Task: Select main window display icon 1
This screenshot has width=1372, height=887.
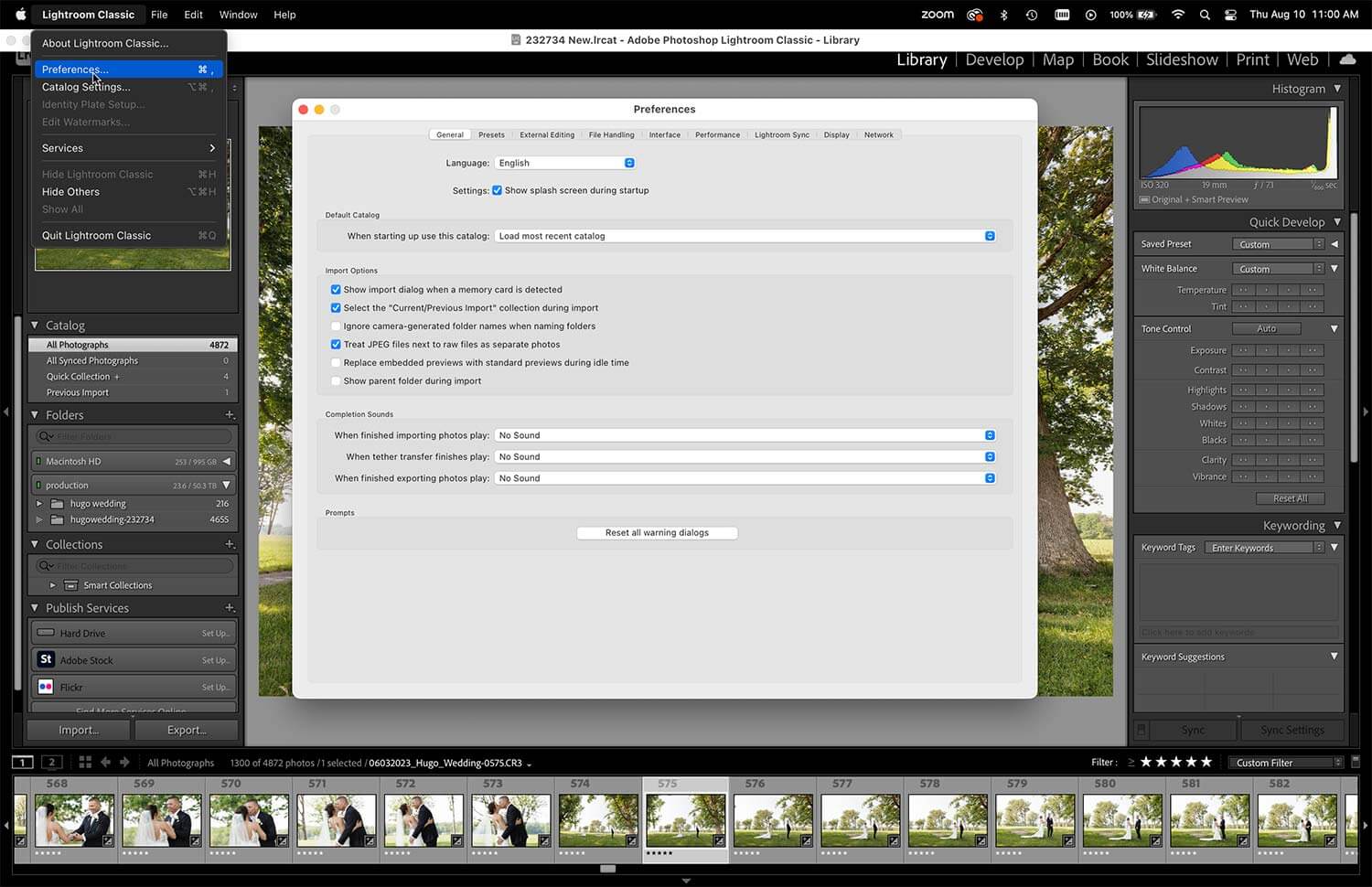Action: tap(23, 762)
